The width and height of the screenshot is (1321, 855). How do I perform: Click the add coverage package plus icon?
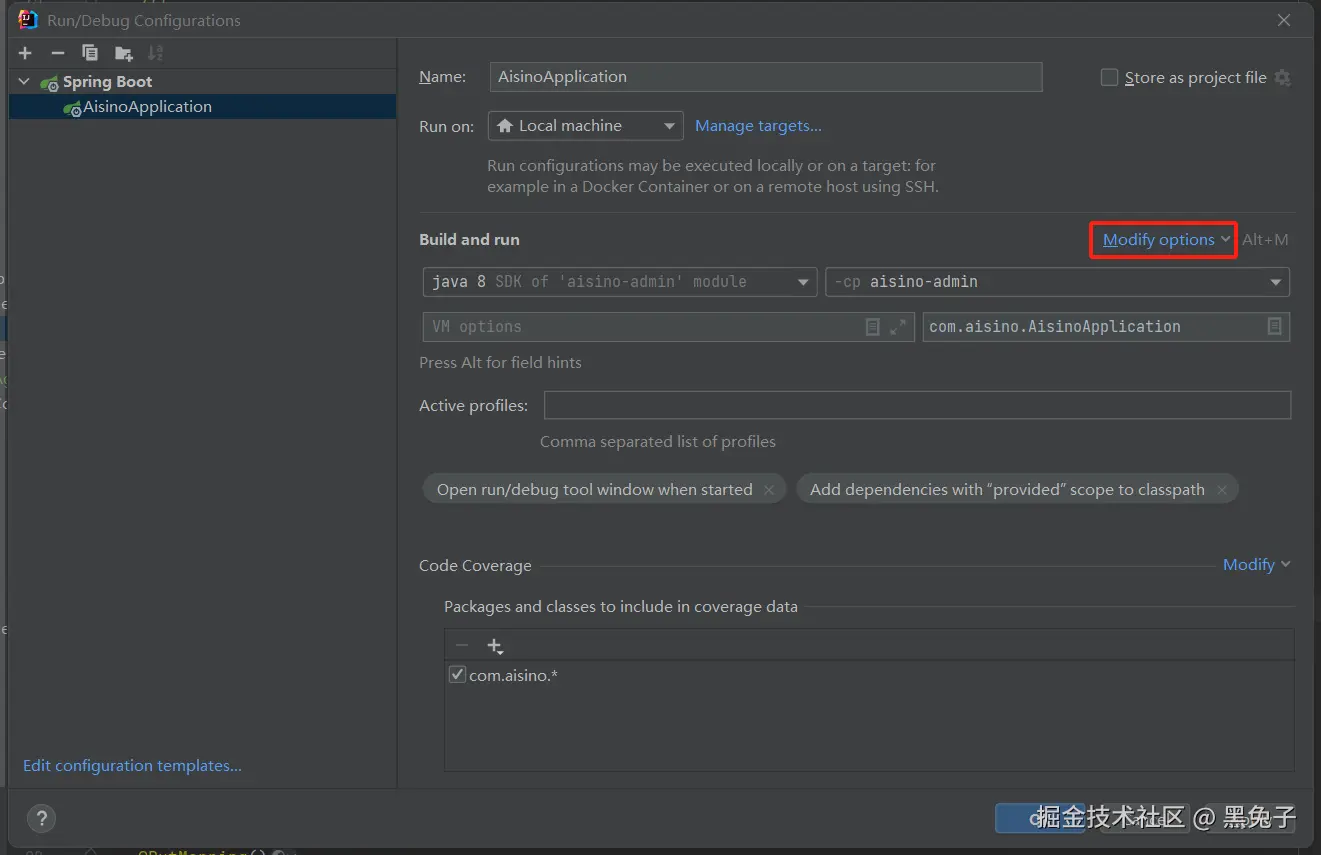[494, 646]
